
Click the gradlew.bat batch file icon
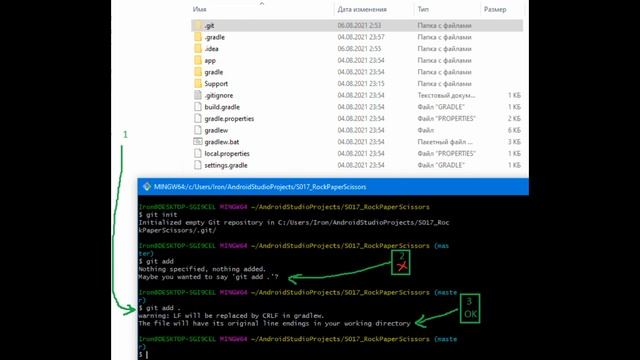(x=198, y=142)
